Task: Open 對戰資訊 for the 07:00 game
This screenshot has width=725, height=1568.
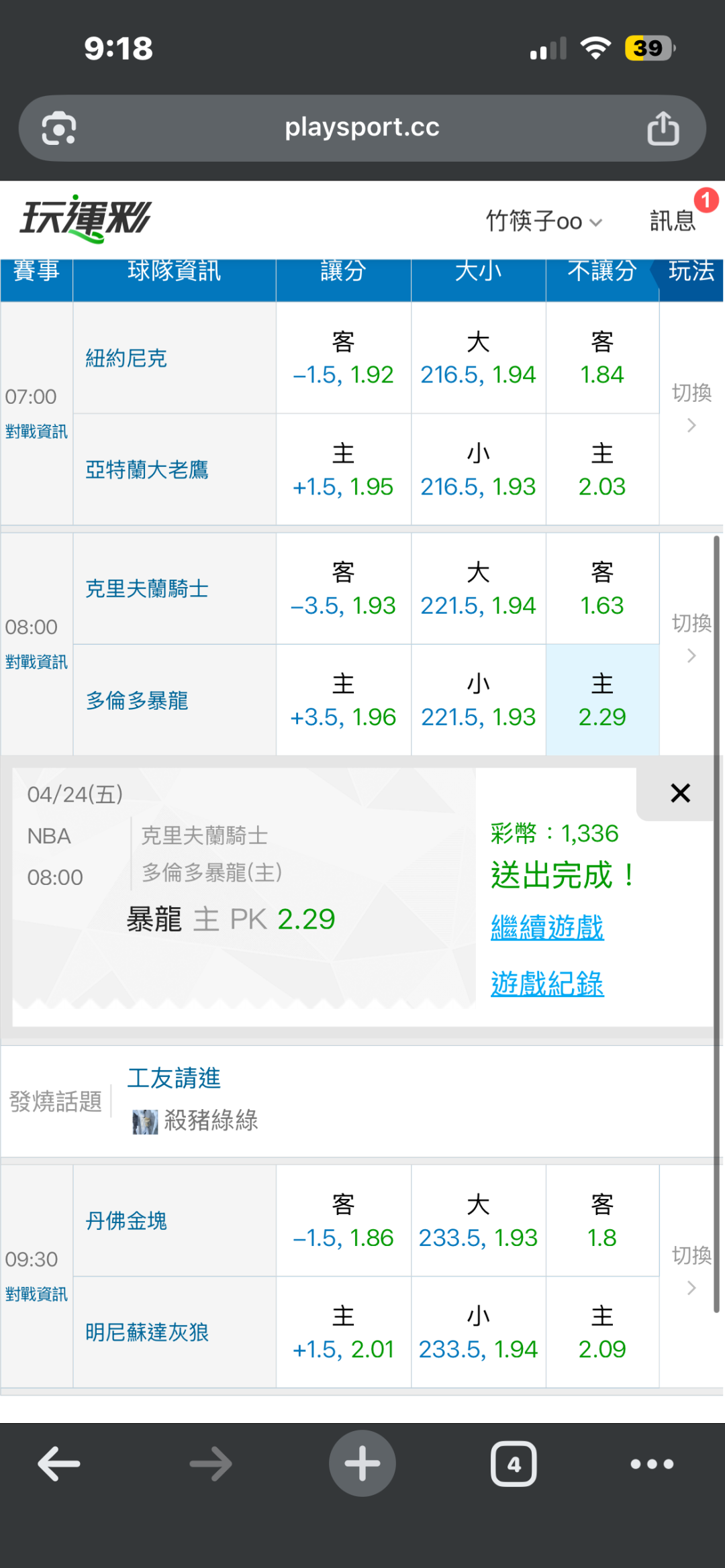Action: pyautogui.click(x=36, y=431)
